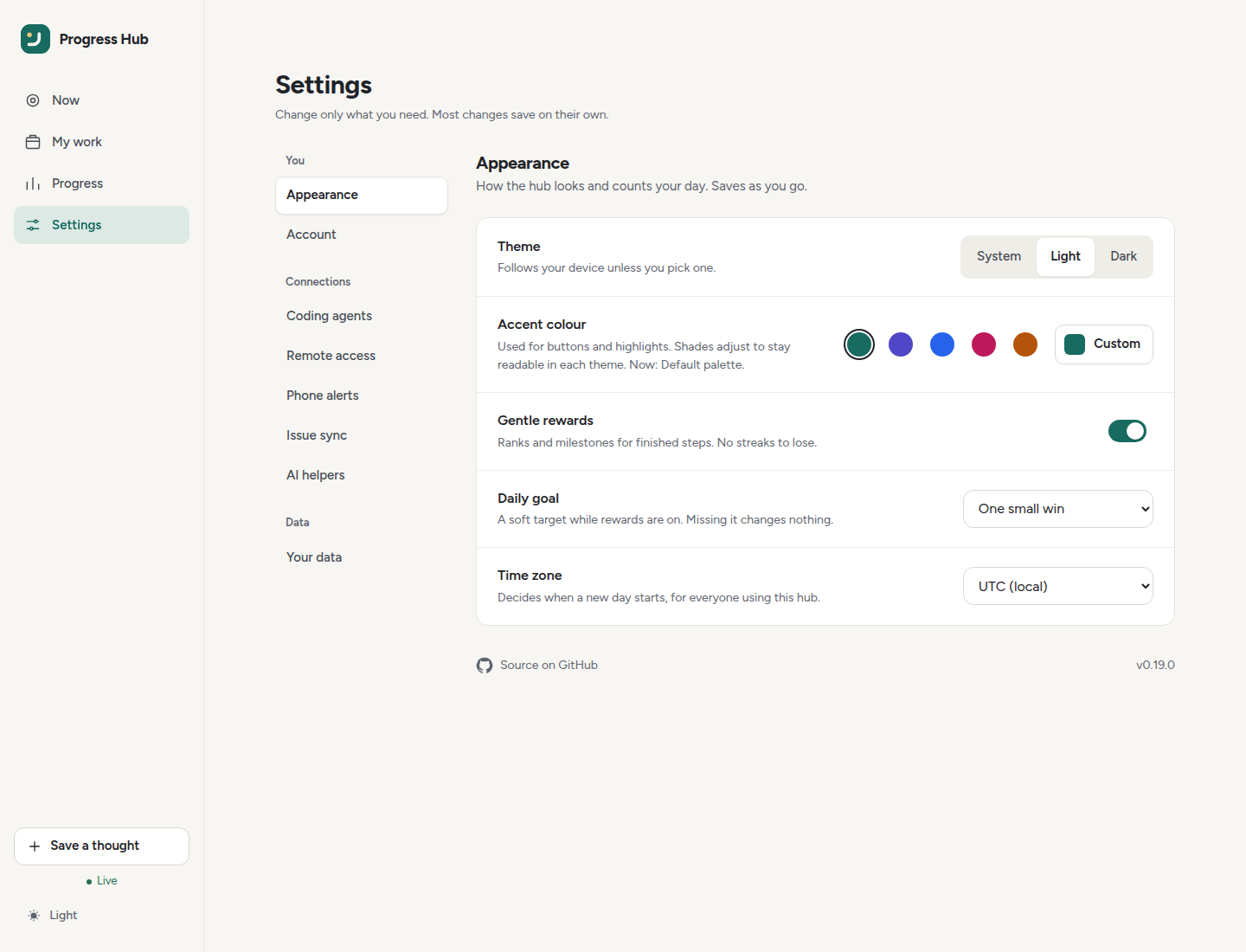Pick the green accent colour swatch
The height and width of the screenshot is (952, 1246).
pos(859,344)
